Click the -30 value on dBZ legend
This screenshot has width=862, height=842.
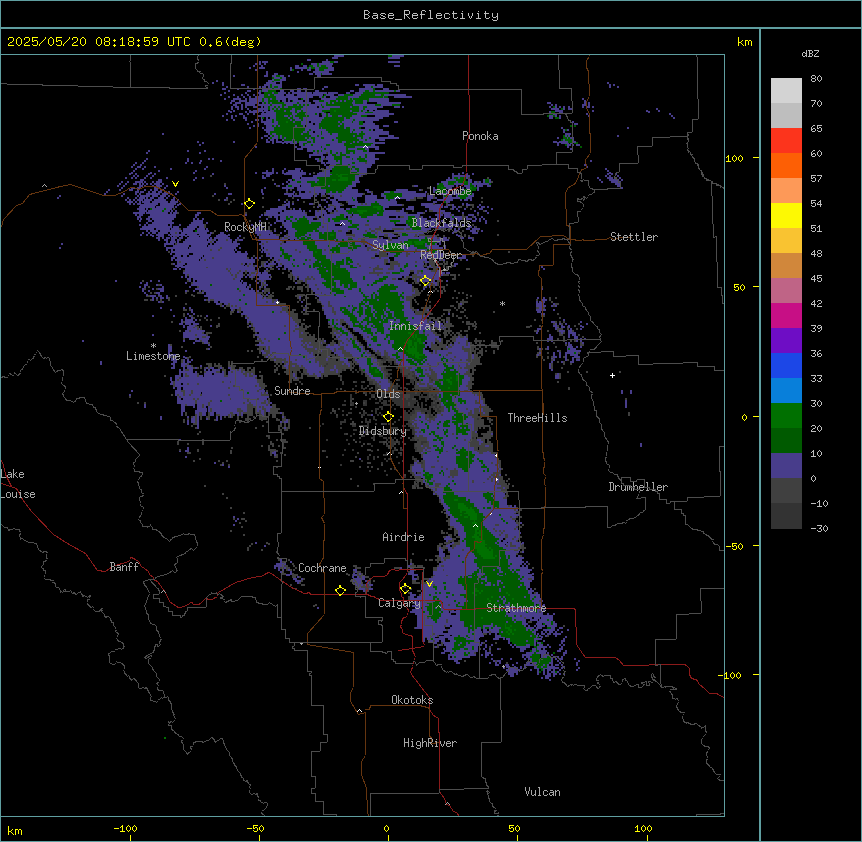[819, 528]
